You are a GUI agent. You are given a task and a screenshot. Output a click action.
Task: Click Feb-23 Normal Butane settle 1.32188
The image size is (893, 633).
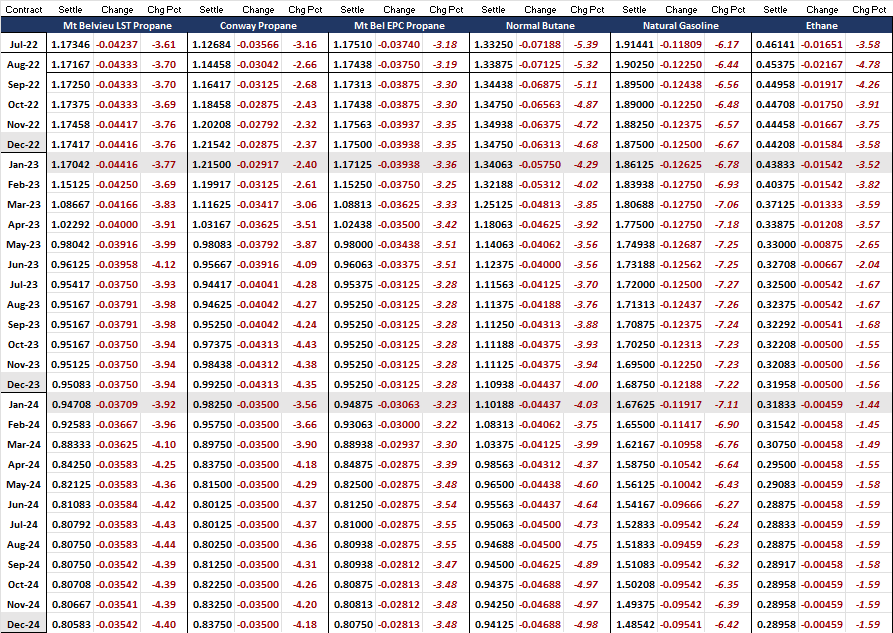point(493,185)
